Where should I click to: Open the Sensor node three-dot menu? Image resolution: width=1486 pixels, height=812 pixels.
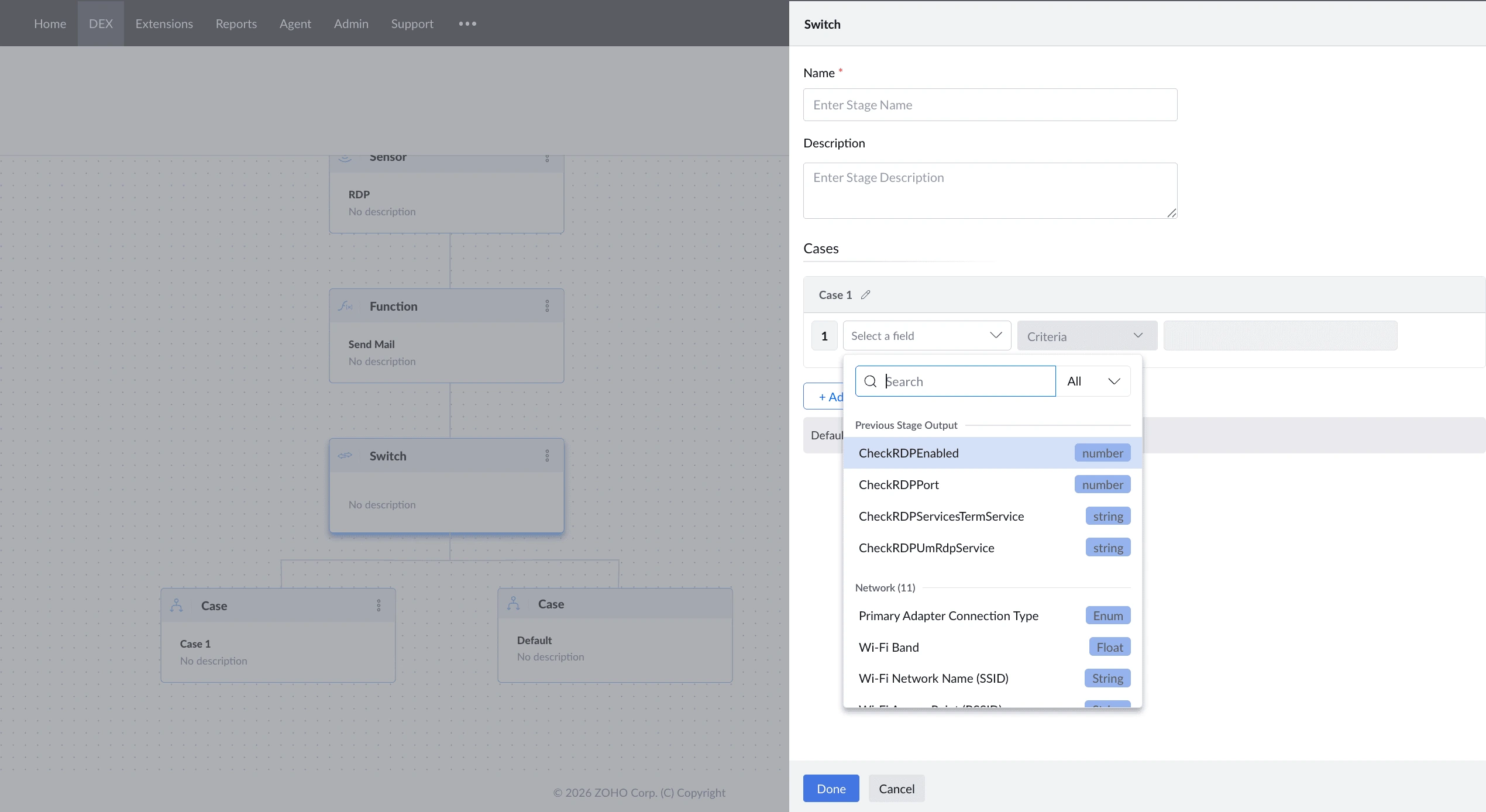tap(547, 159)
